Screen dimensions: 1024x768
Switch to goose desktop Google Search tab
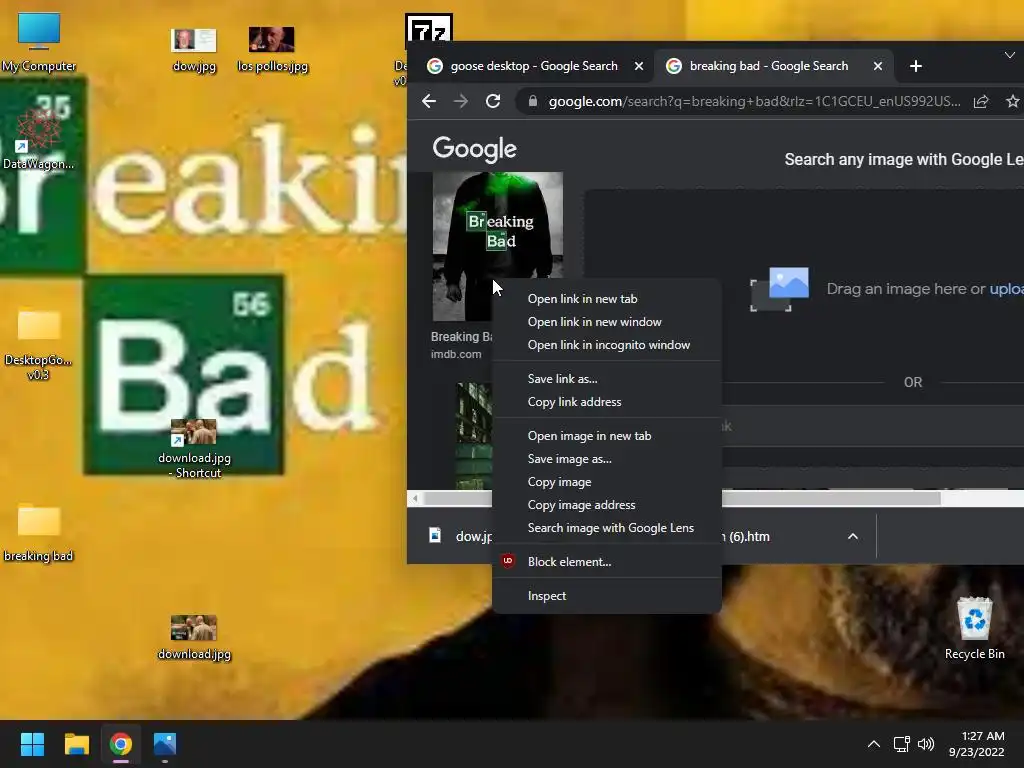tap(534, 66)
